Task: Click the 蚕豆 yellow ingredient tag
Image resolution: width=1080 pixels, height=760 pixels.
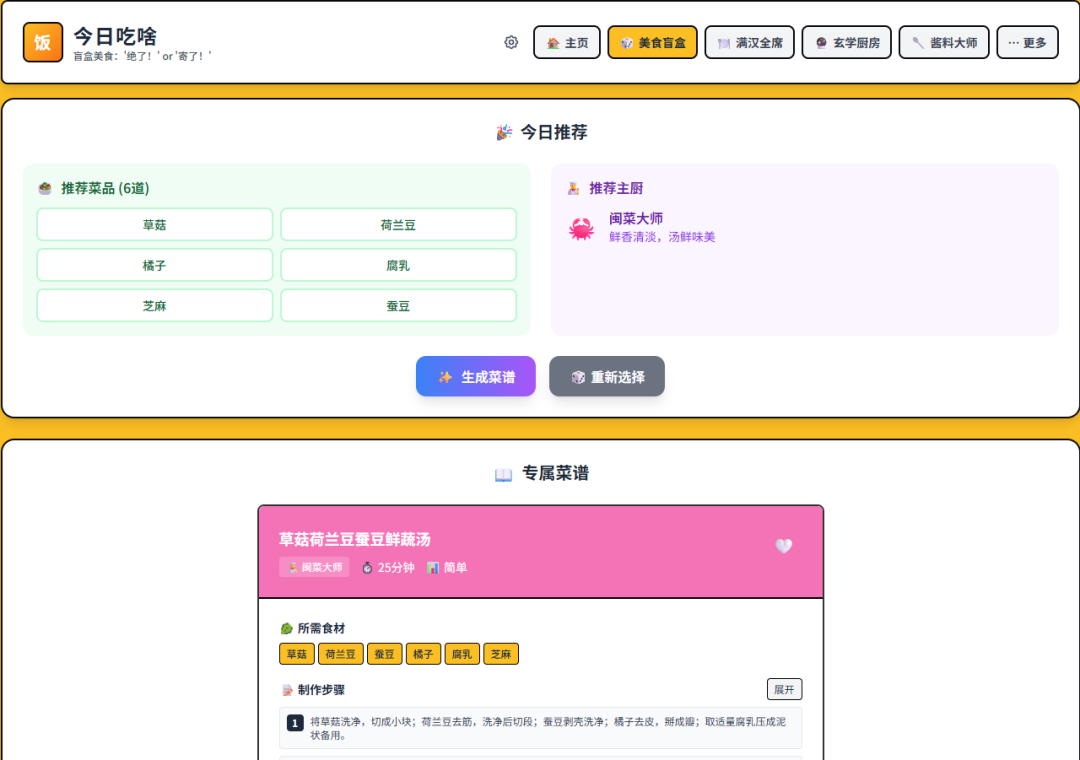Action: point(384,654)
